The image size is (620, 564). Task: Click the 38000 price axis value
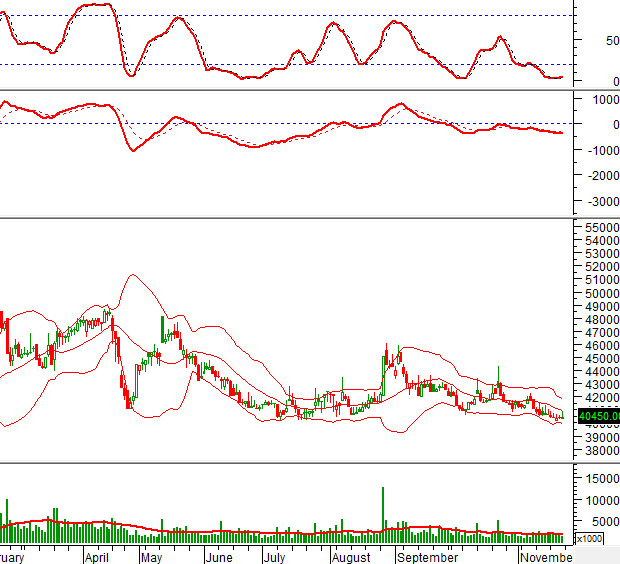pyautogui.click(x=598, y=450)
